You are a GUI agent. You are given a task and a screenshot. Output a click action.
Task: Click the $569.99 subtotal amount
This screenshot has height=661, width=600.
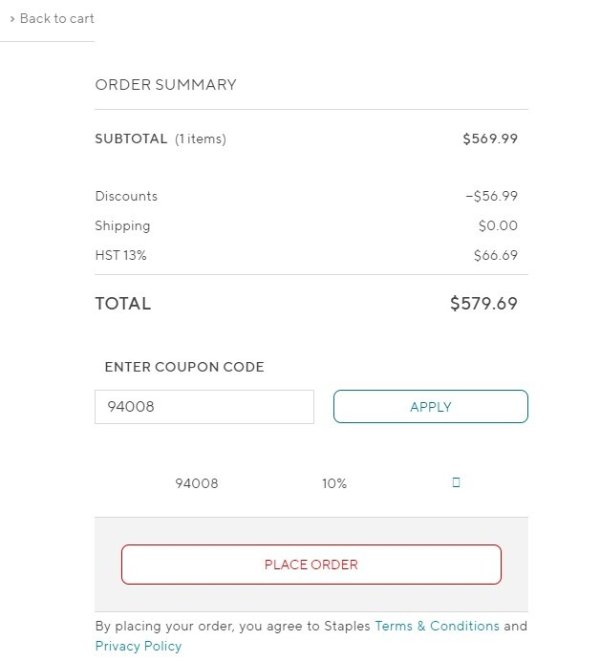point(490,139)
